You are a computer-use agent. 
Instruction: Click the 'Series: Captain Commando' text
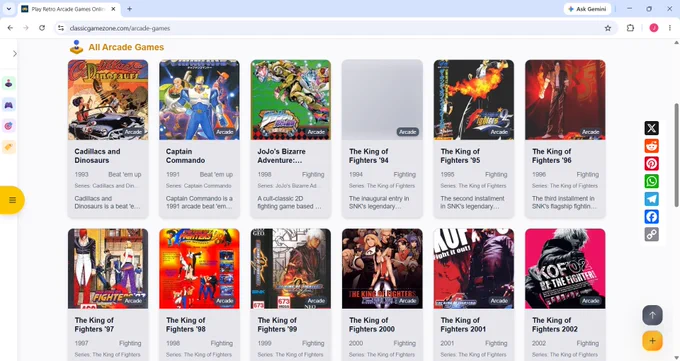pyautogui.click(x=199, y=186)
